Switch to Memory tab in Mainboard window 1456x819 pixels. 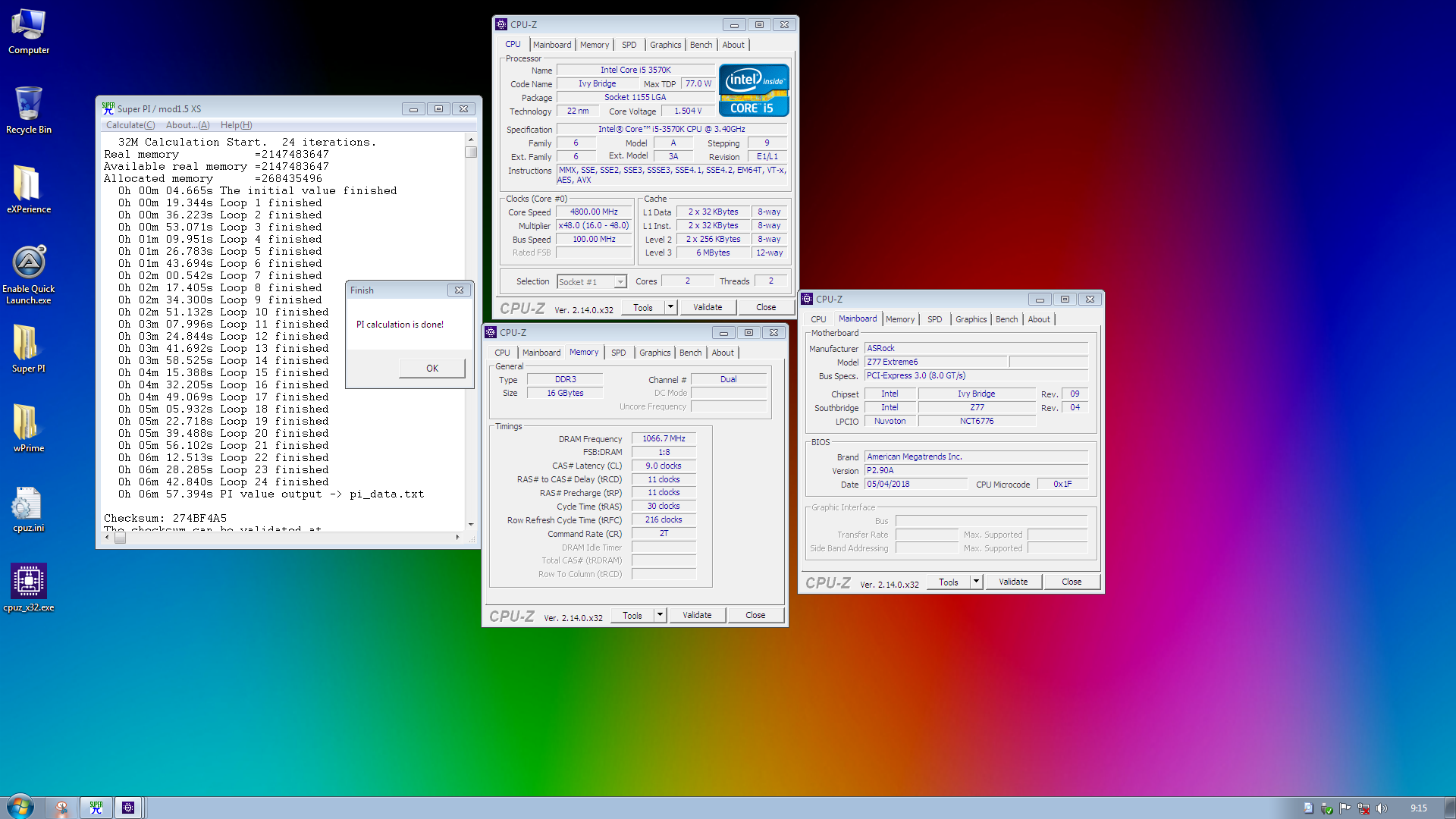point(900,319)
